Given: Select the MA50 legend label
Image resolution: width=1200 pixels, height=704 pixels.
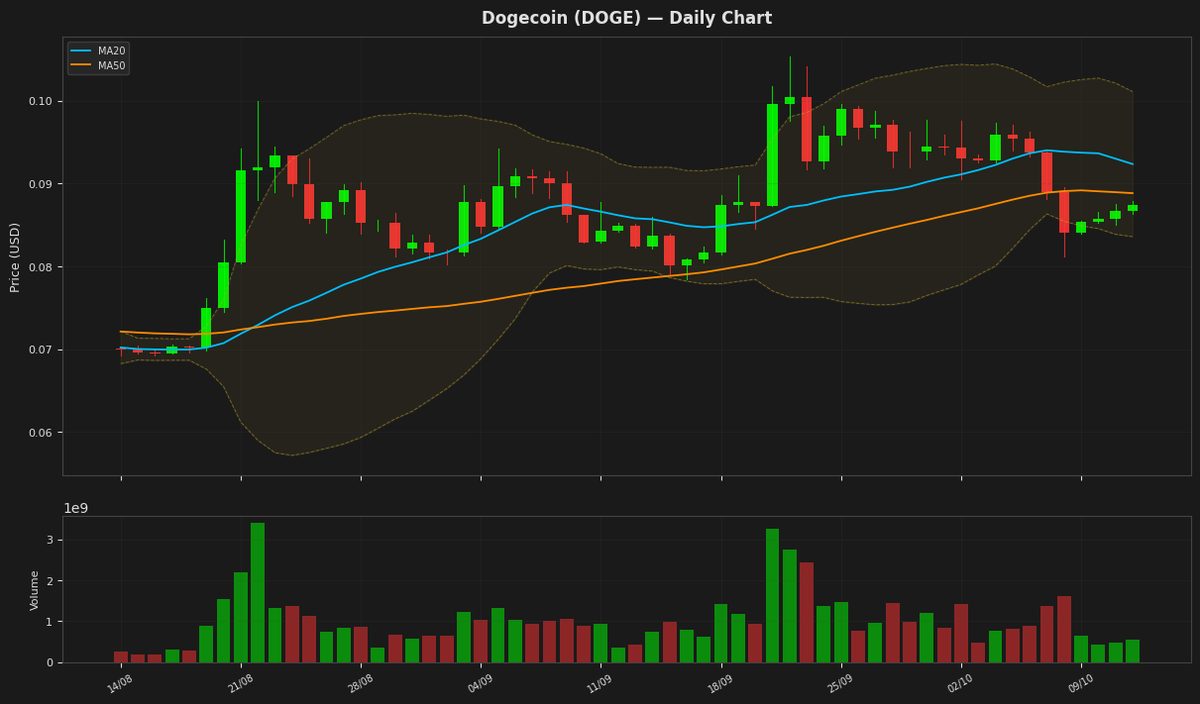Looking at the screenshot, I should coord(111,66).
